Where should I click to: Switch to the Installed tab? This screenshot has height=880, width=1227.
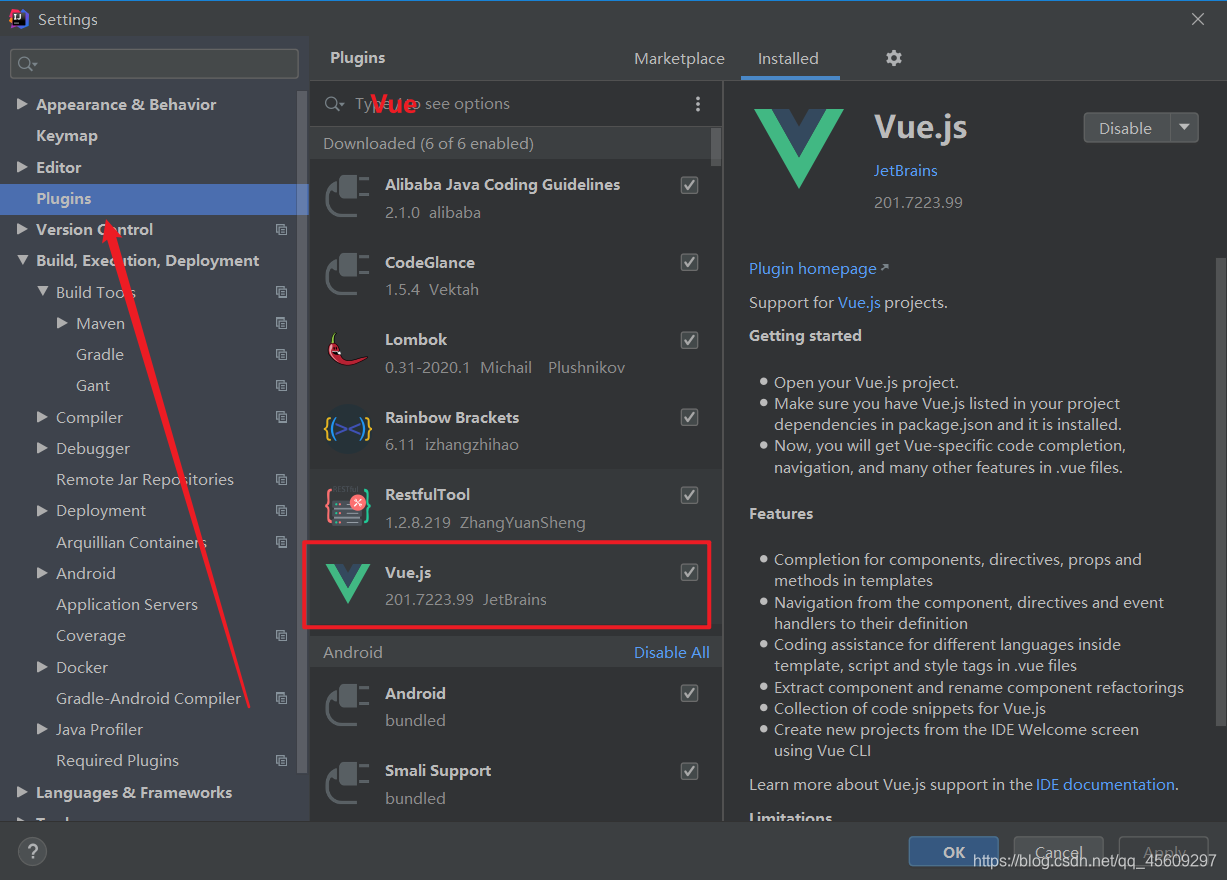coord(788,59)
